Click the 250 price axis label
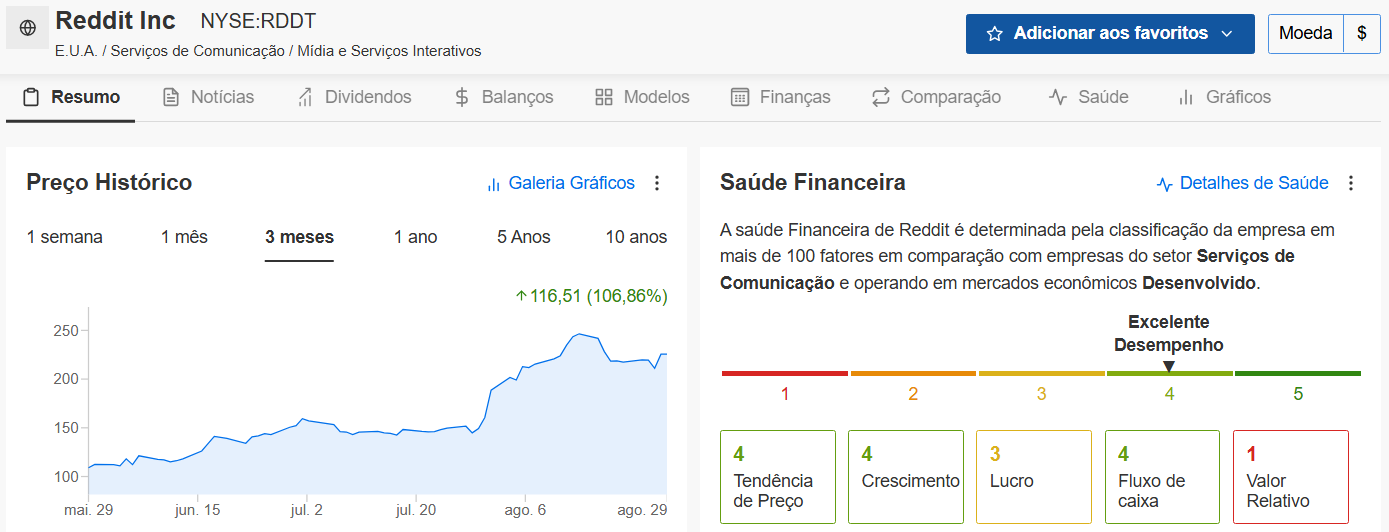Screen dimensions: 1389x532 coord(67,330)
